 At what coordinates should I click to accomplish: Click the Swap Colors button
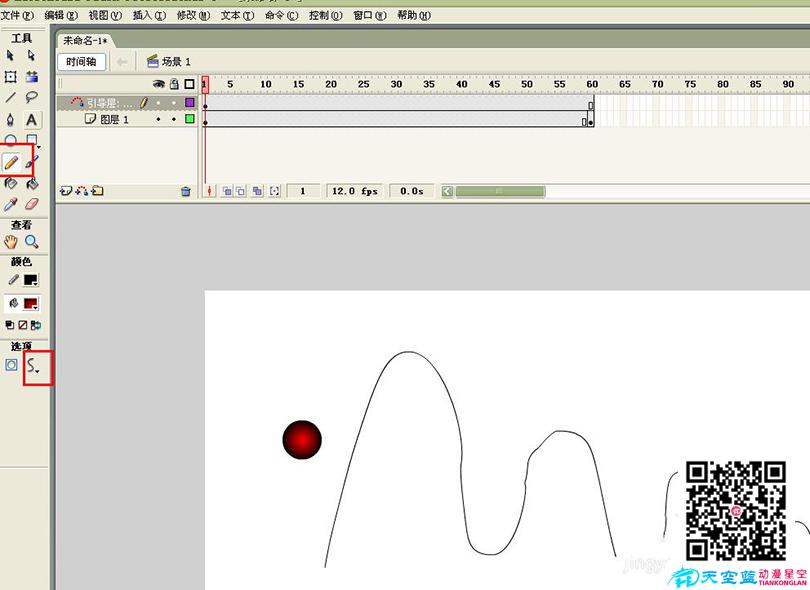point(36,325)
